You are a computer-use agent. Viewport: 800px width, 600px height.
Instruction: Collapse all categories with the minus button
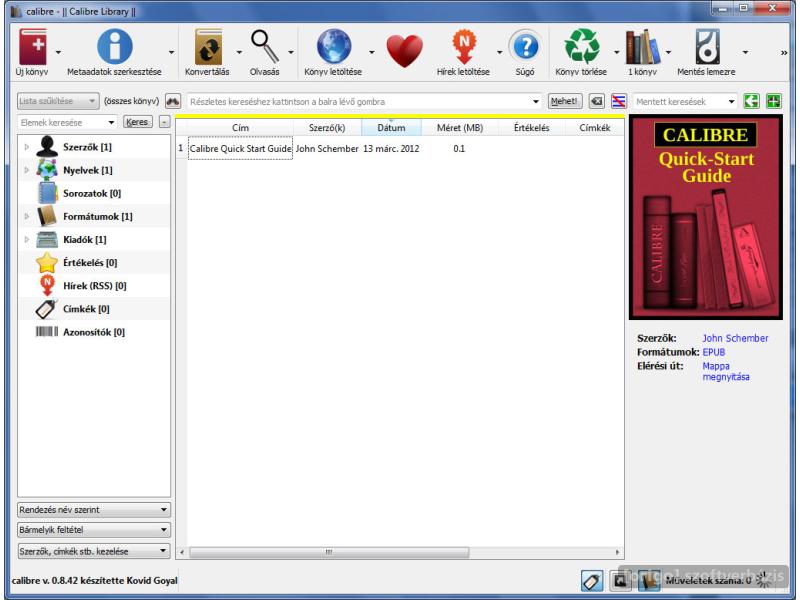point(164,122)
